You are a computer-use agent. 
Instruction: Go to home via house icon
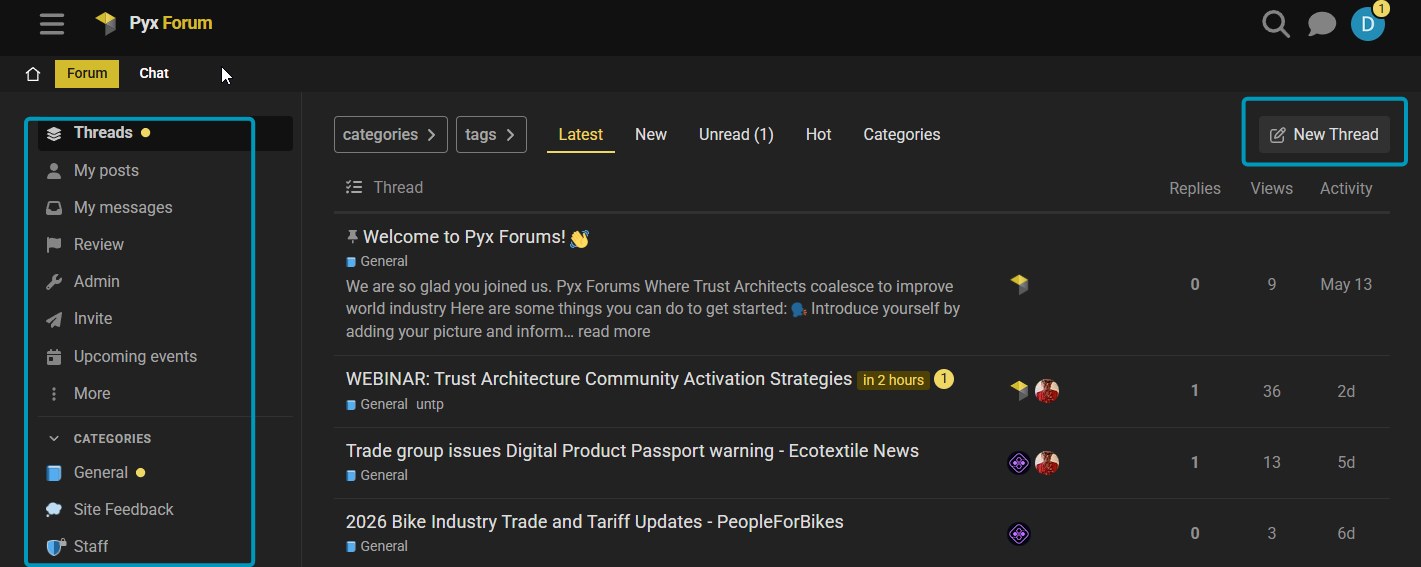[33, 73]
